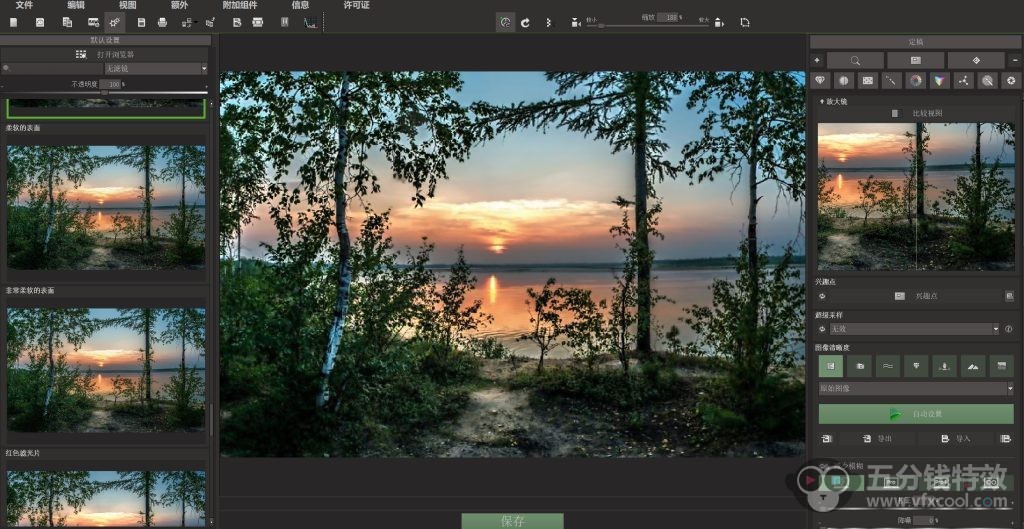
Task: Select the connected nodes tool icon
Action: (963, 80)
